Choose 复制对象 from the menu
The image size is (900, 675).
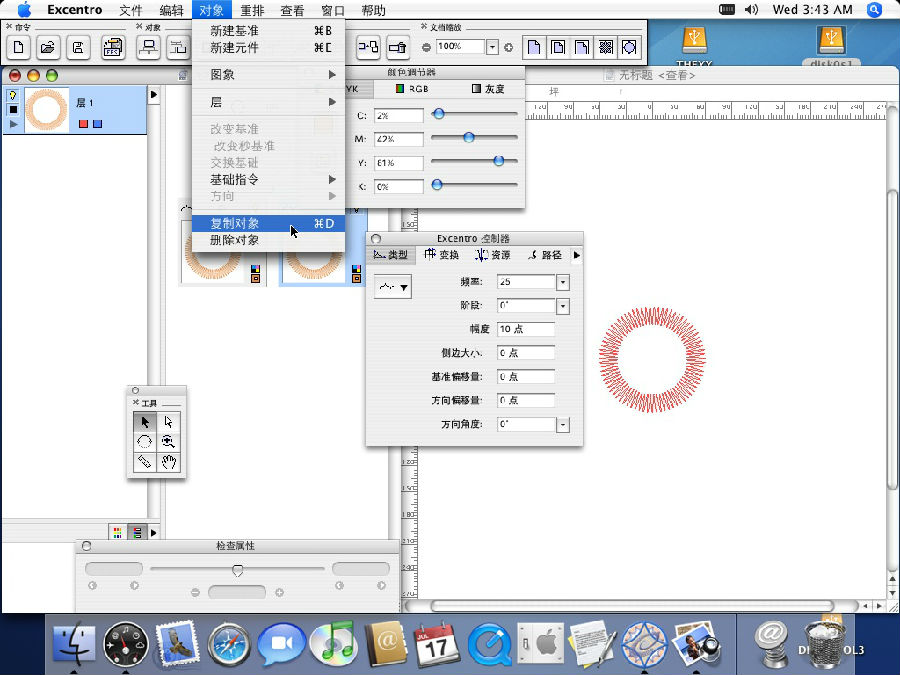234,223
